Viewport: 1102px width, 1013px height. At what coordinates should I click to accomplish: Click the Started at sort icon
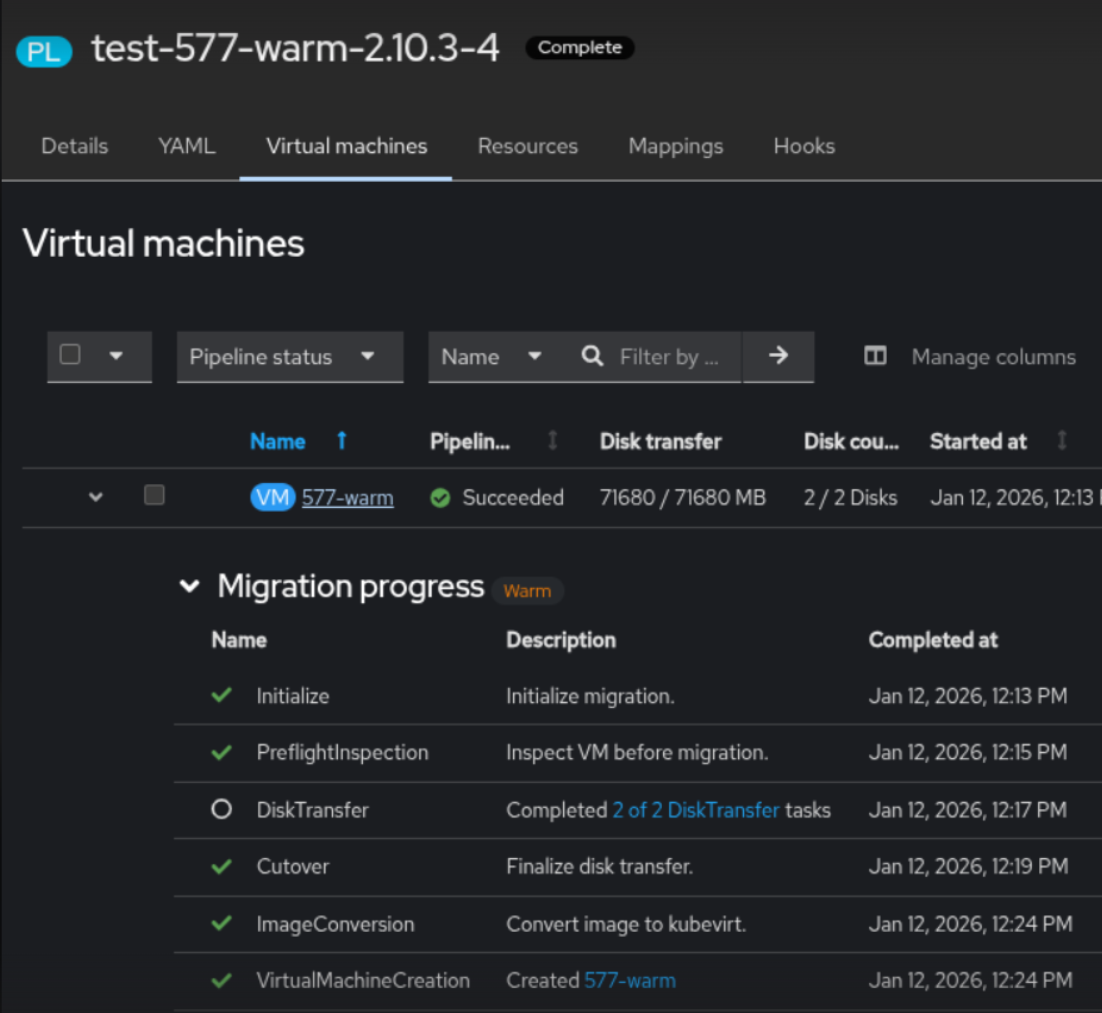pyautogui.click(x=1062, y=441)
